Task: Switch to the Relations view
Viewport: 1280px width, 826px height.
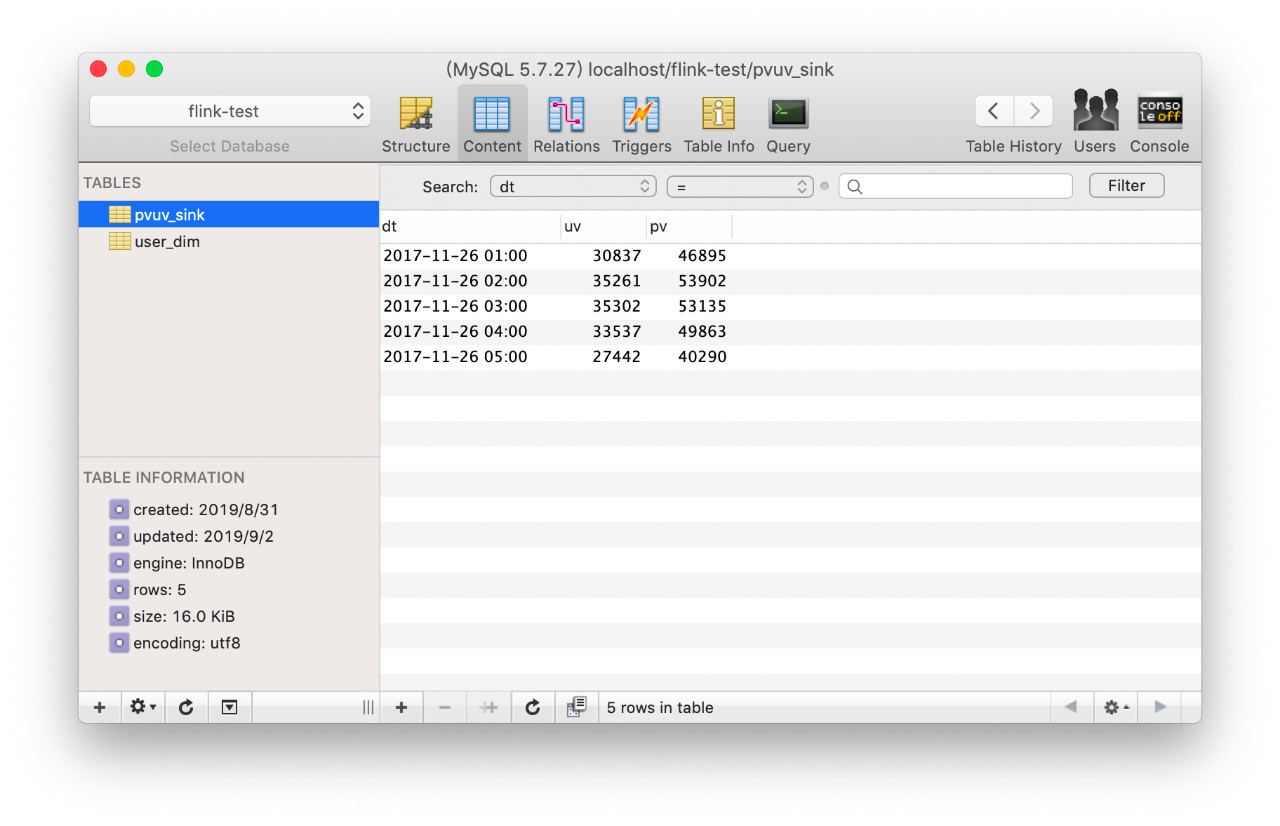Action: coord(566,124)
